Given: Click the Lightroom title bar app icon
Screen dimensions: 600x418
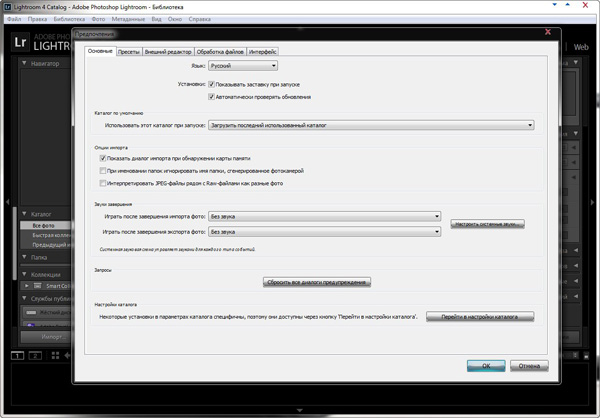Looking at the screenshot, I should click(7, 6).
